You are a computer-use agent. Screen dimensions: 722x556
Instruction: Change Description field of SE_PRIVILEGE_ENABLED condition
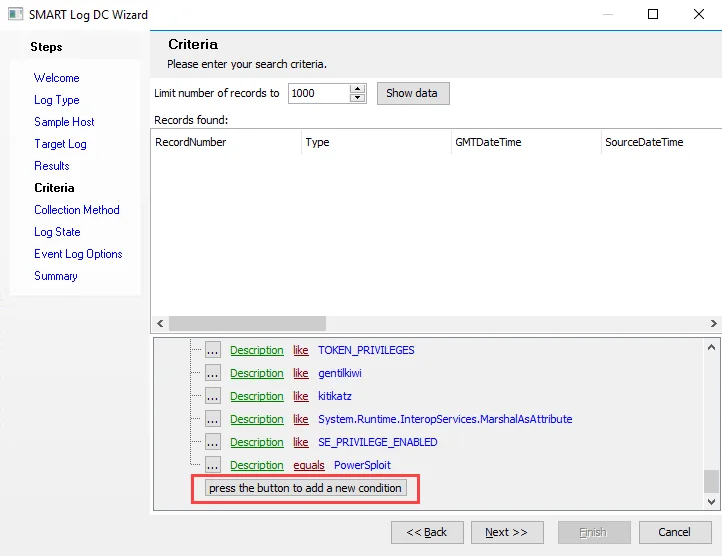point(257,442)
